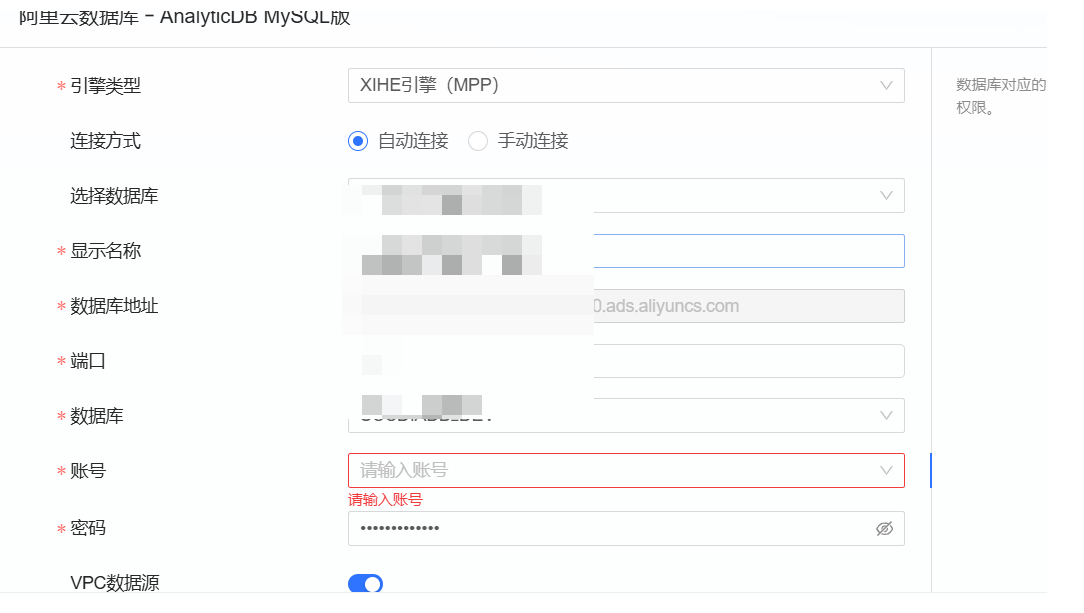Click the chevron arrow in 引擎类型 selector
The width and height of the screenshot is (1084, 613).
[x=886, y=86]
